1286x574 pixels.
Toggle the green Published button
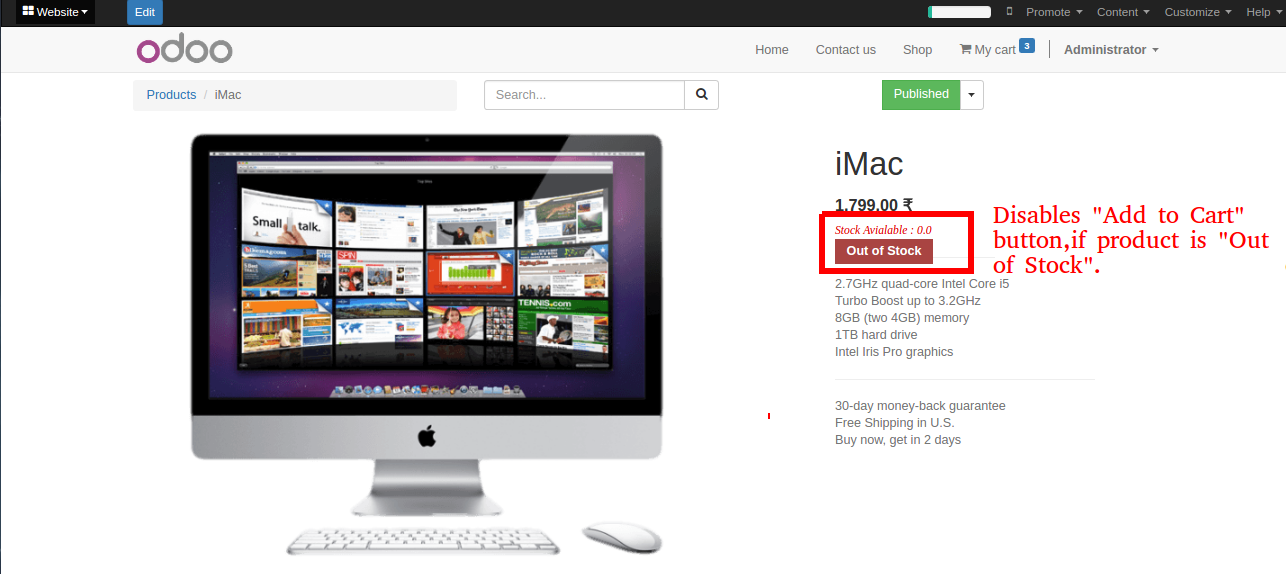[921, 95]
